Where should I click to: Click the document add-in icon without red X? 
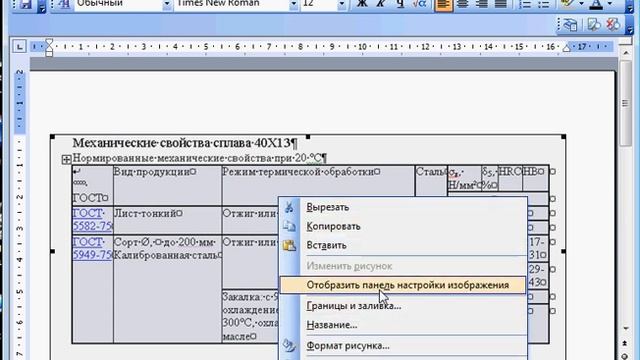593,24
